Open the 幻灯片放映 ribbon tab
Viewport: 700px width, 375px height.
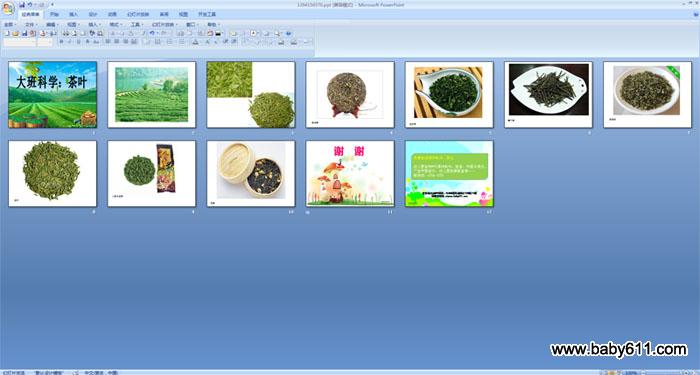[x=138, y=14]
